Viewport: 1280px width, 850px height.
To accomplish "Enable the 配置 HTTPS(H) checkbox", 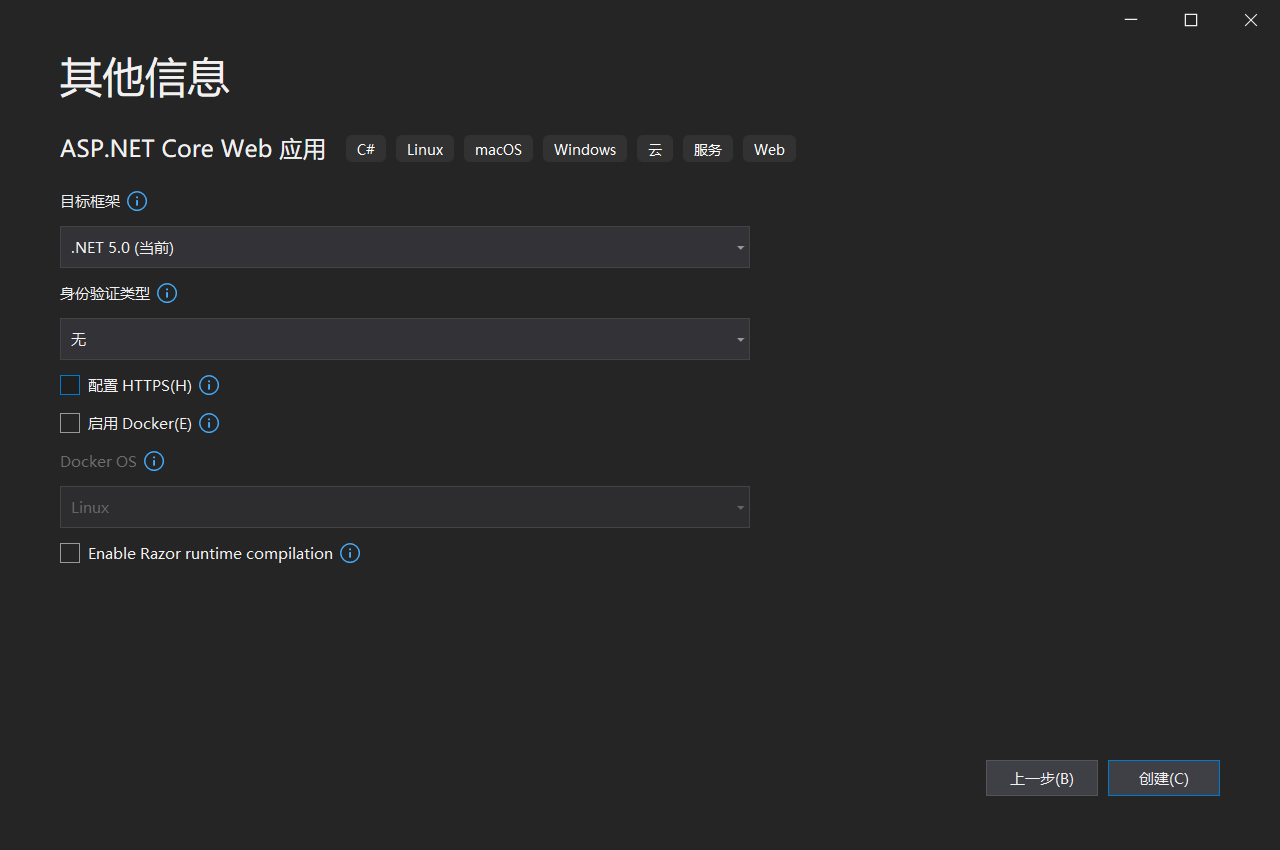I will point(70,385).
